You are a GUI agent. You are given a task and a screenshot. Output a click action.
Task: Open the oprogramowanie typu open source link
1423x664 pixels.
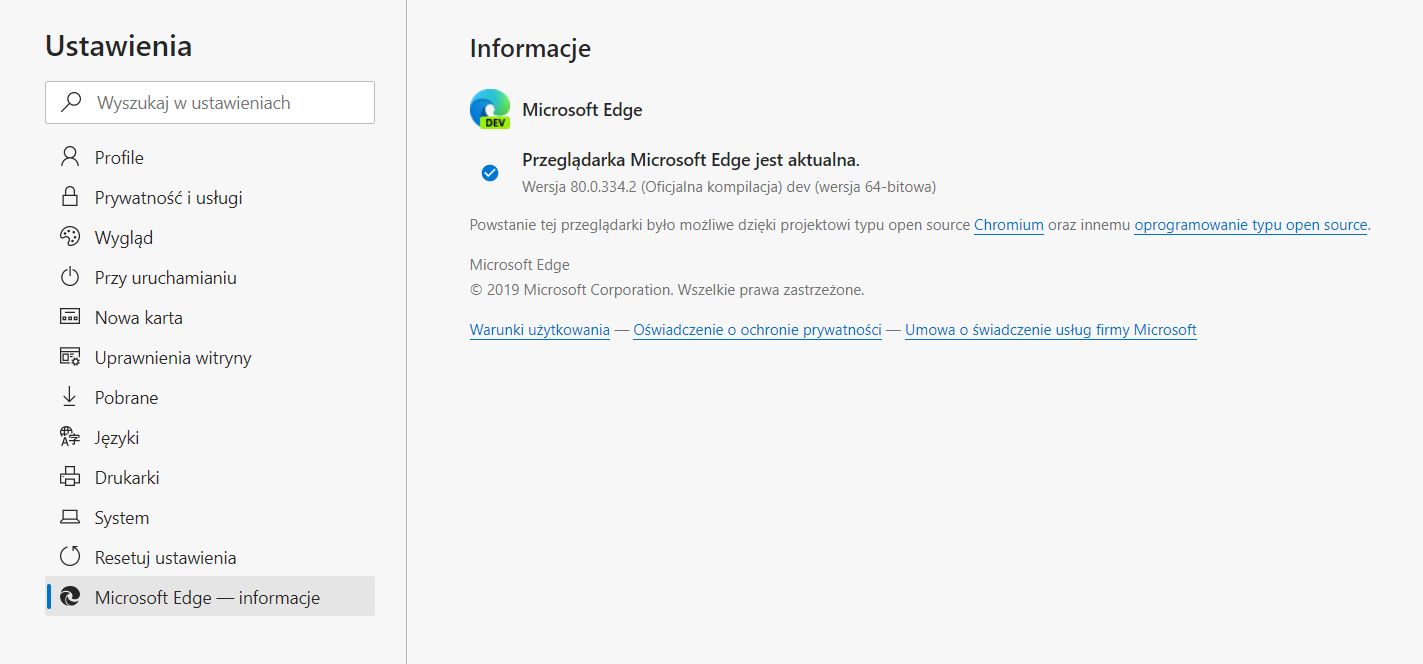pyautogui.click(x=1251, y=225)
